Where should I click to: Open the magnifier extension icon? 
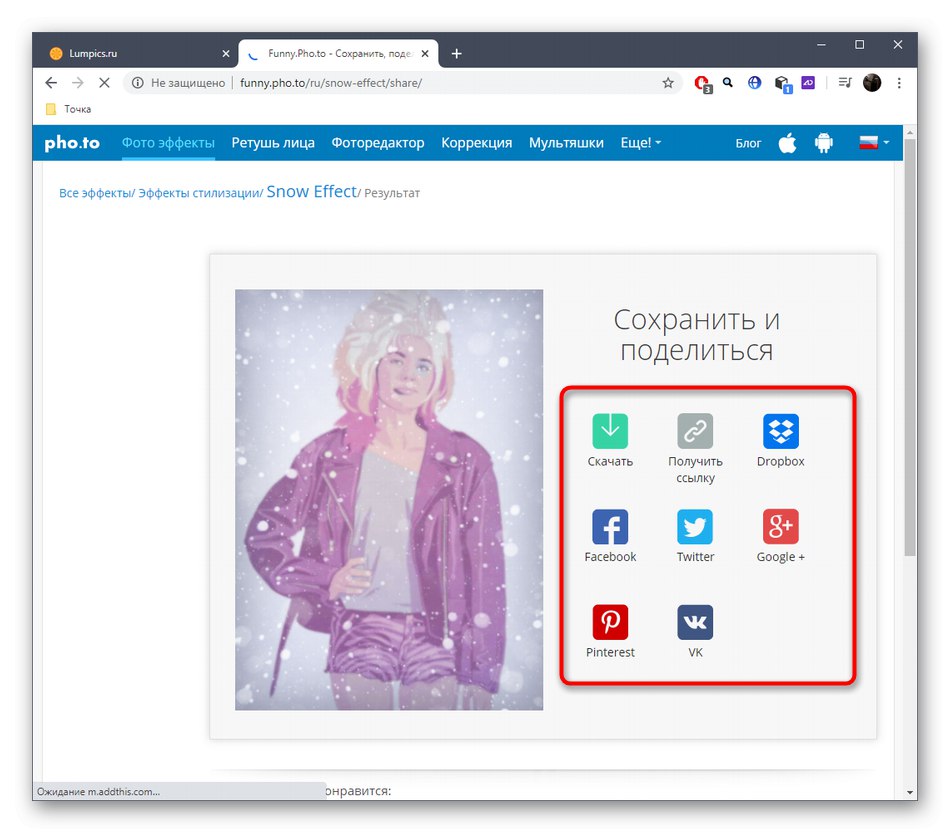(728, 82)
